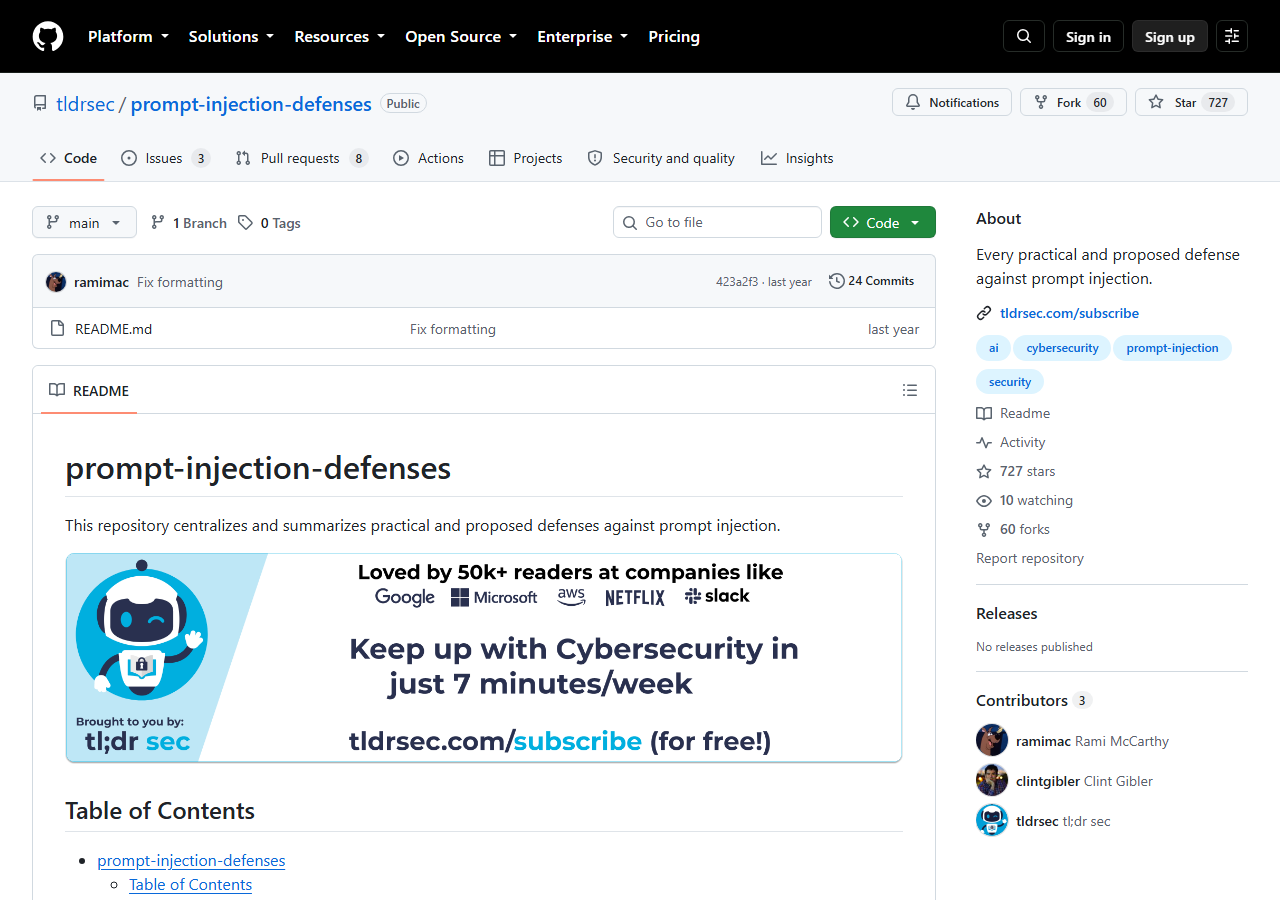Click the clock icon beside 24 Commits
This screenshot has width=1280, height=900.
(x=837, y=281)
